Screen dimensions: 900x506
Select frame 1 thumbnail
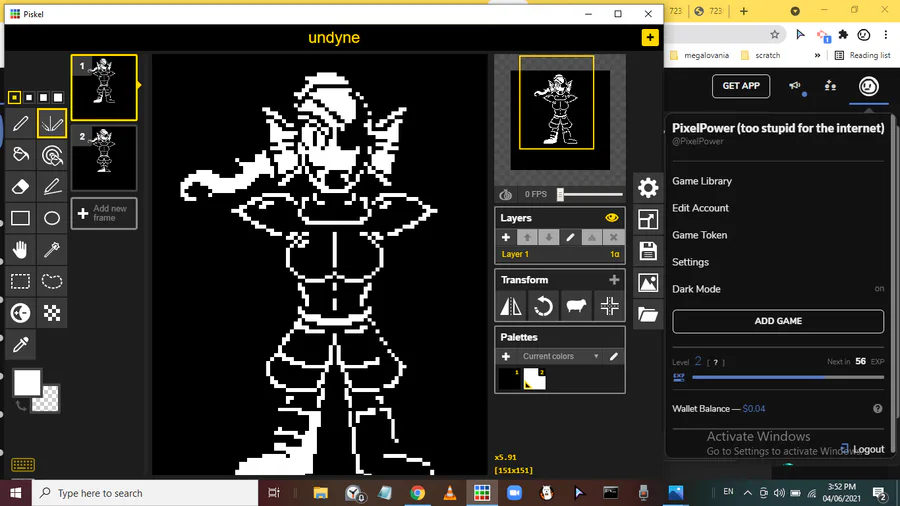[x=104, y=87]
